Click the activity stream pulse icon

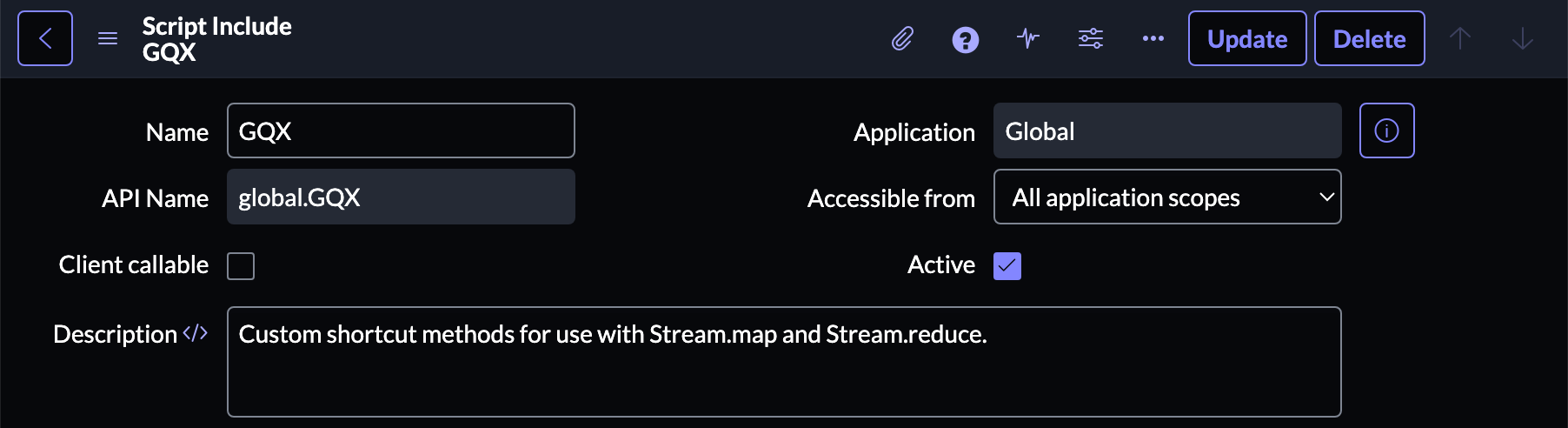coord(1028,38)
